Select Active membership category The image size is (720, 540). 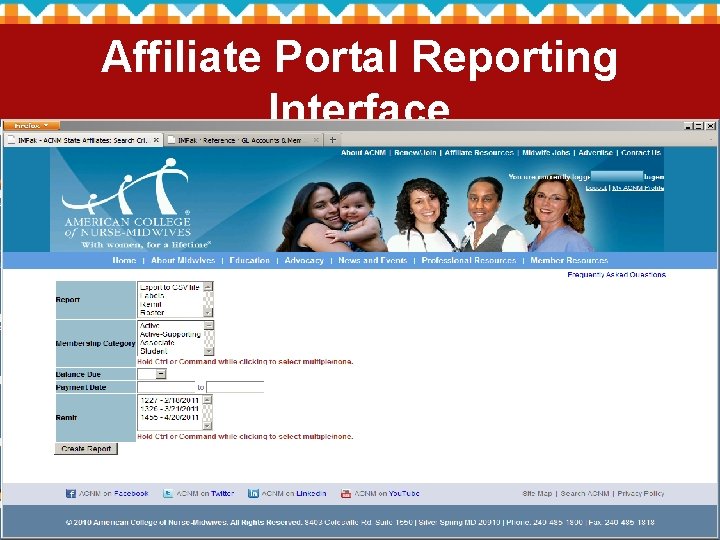[170, 326]
